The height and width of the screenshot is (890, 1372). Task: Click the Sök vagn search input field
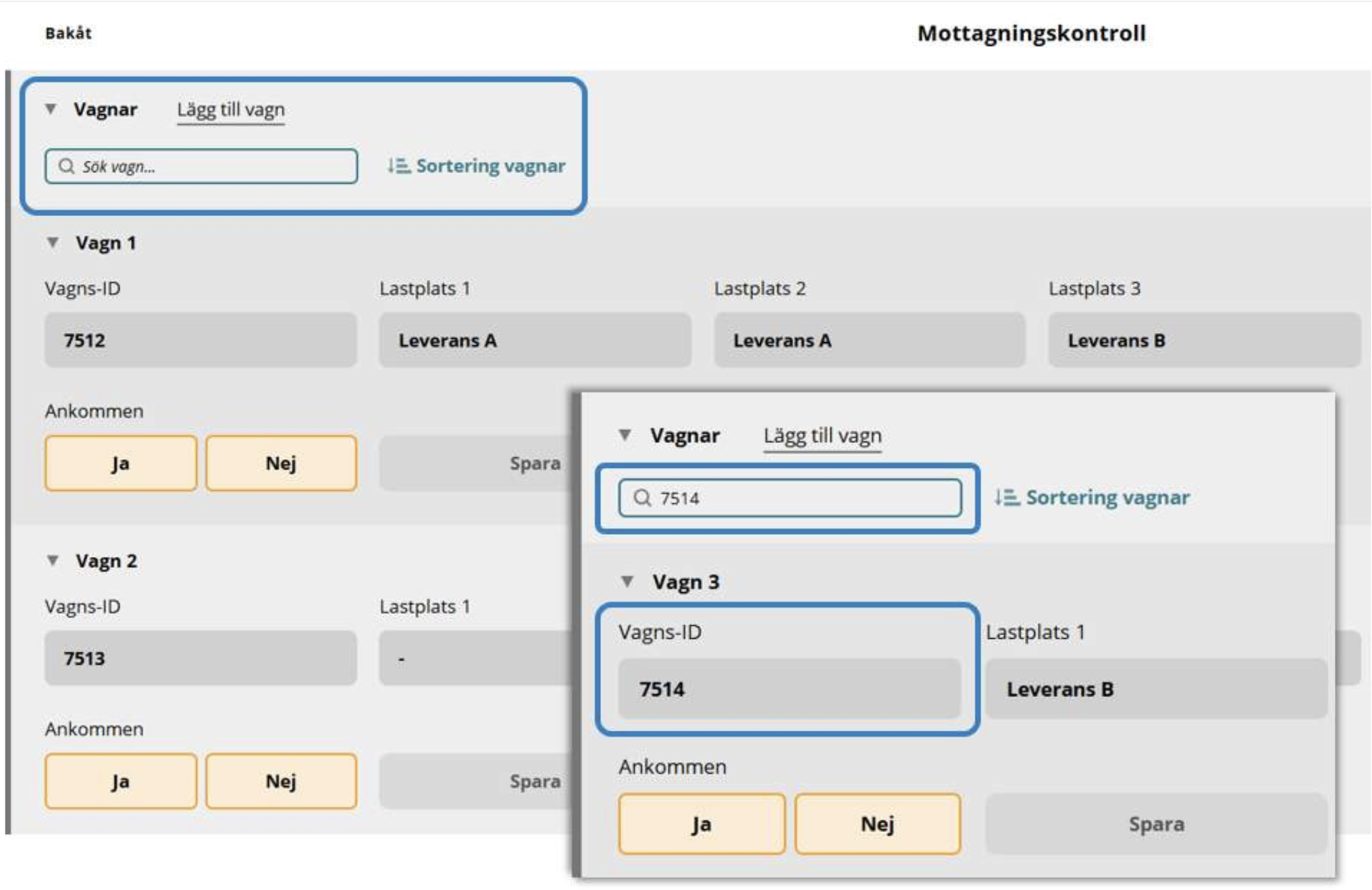(x=201, y=166)
